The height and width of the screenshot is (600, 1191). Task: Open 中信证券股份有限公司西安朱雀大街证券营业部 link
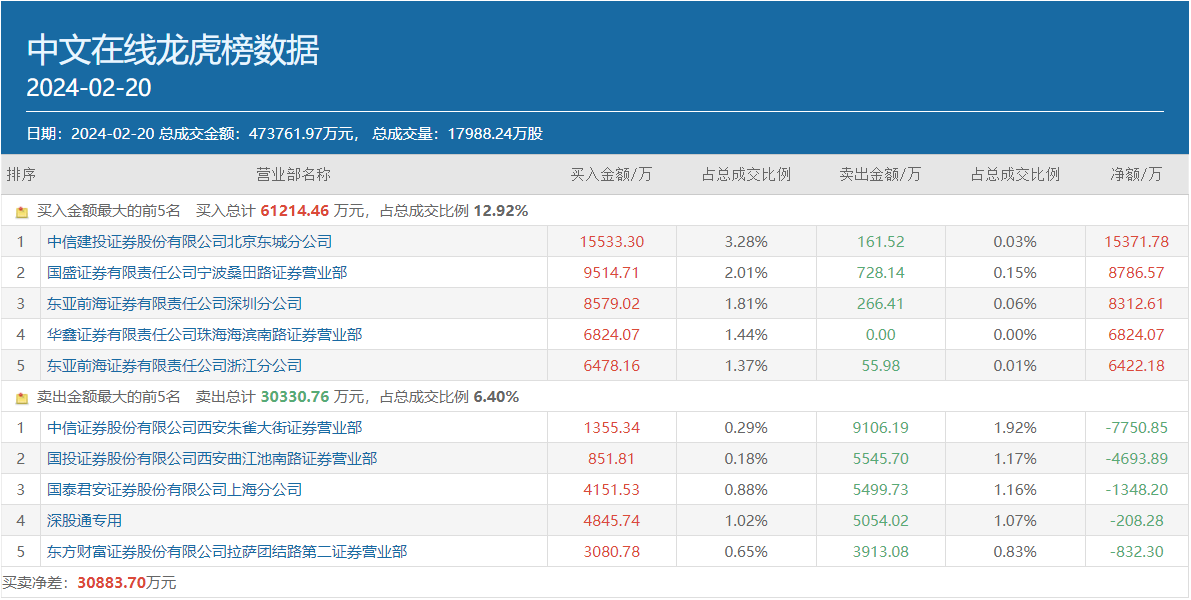click(x=204, y=428)
